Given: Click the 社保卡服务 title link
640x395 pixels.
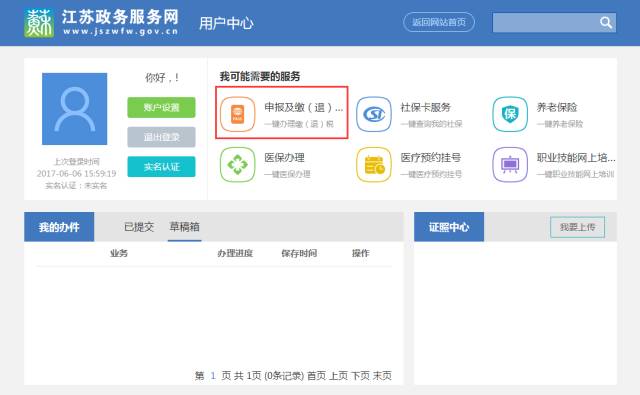Looking at the screenshot, I should (x=425, y=107).
